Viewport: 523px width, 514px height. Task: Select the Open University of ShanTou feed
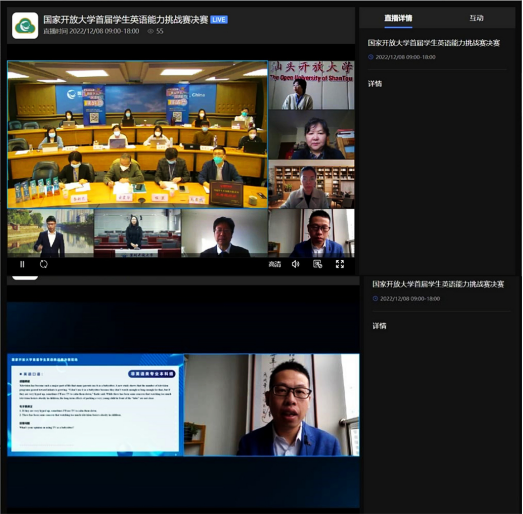pos(312,85)
